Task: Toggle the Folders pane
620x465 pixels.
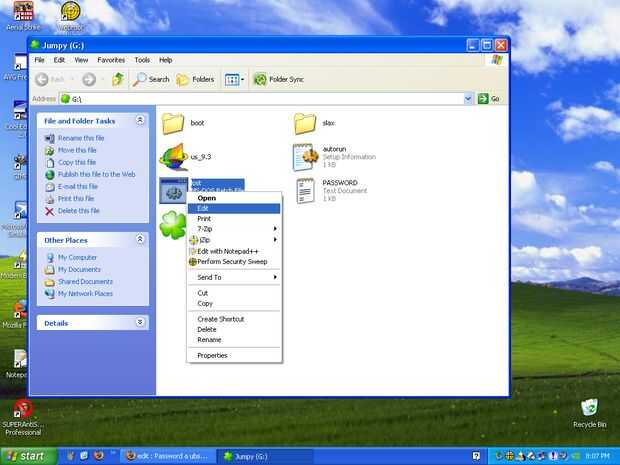Action: coord(195,79)
